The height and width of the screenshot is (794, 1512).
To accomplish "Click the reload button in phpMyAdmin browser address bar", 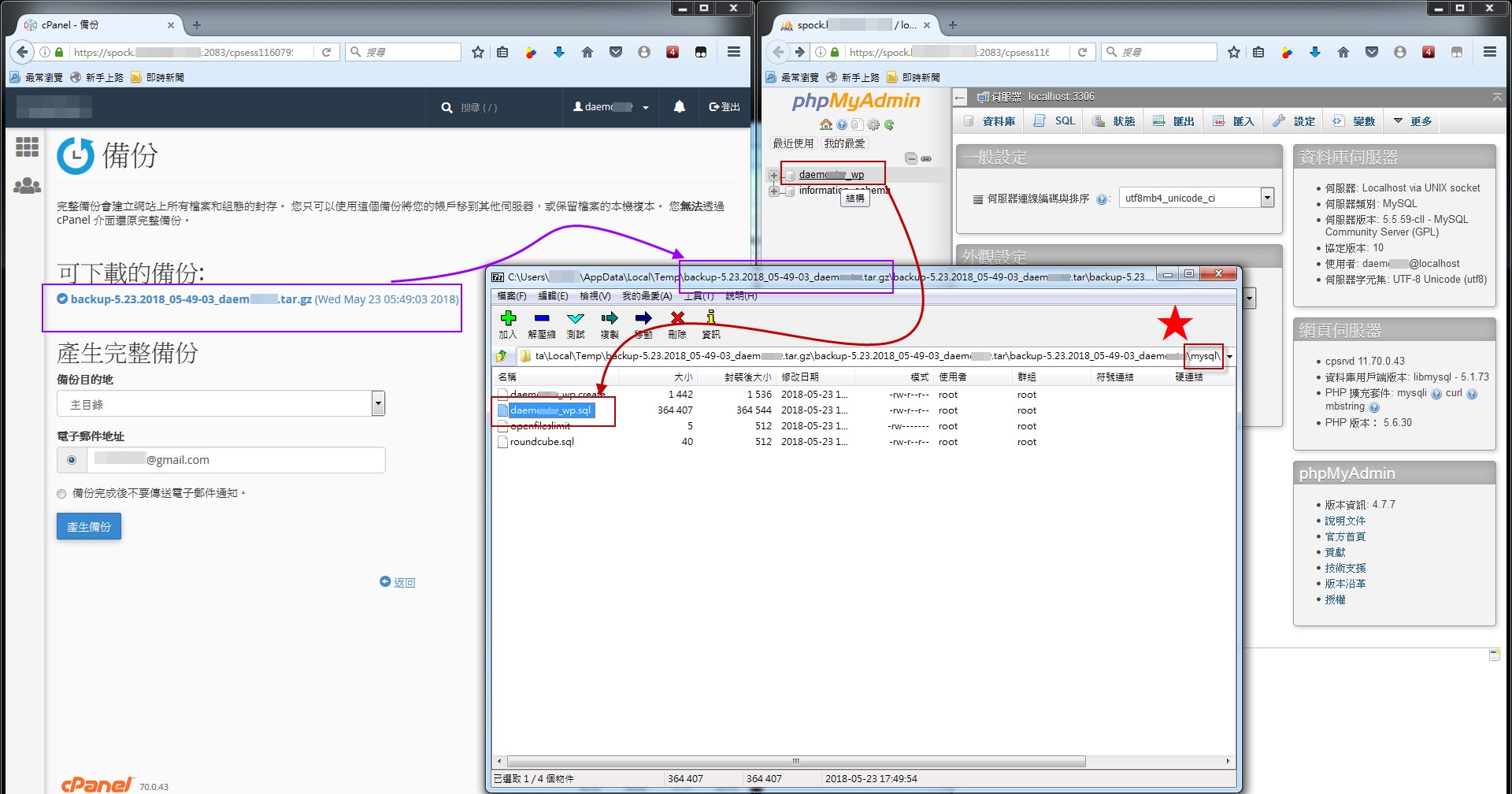I will click(1083, 52).
